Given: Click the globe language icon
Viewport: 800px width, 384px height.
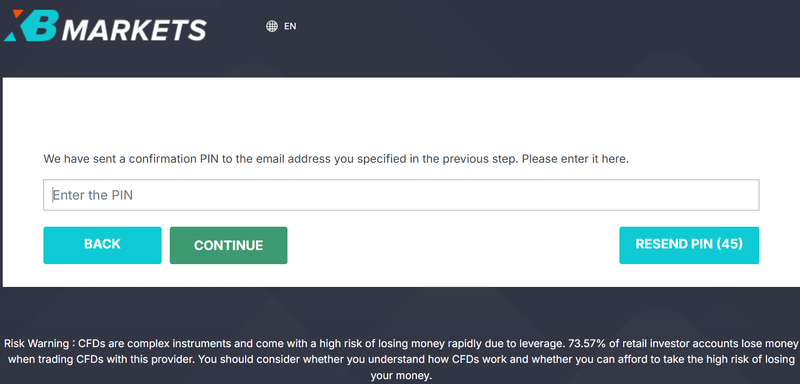Looking at the screenshot, I should tap(272, 26).
